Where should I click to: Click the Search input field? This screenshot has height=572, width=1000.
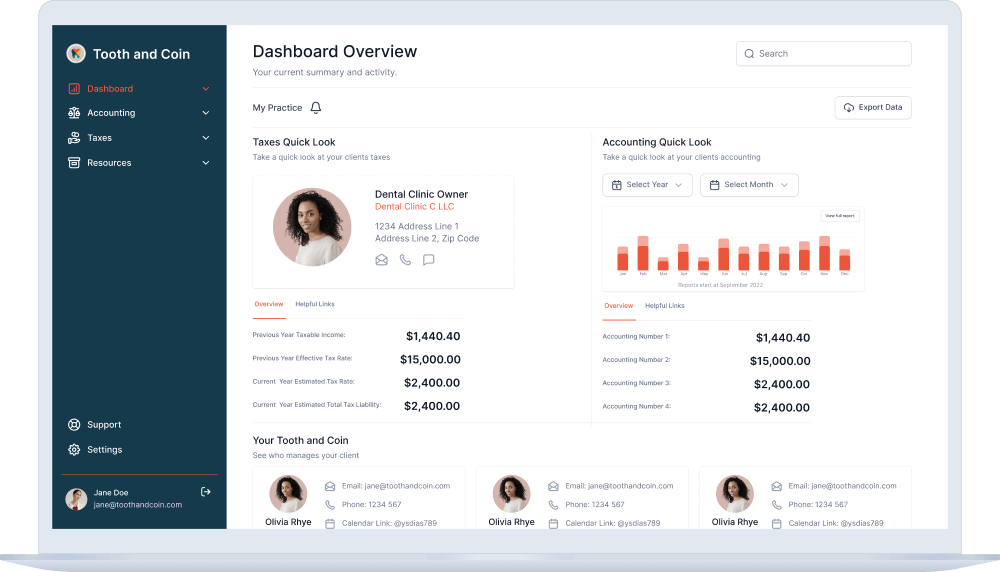(823, 54)
